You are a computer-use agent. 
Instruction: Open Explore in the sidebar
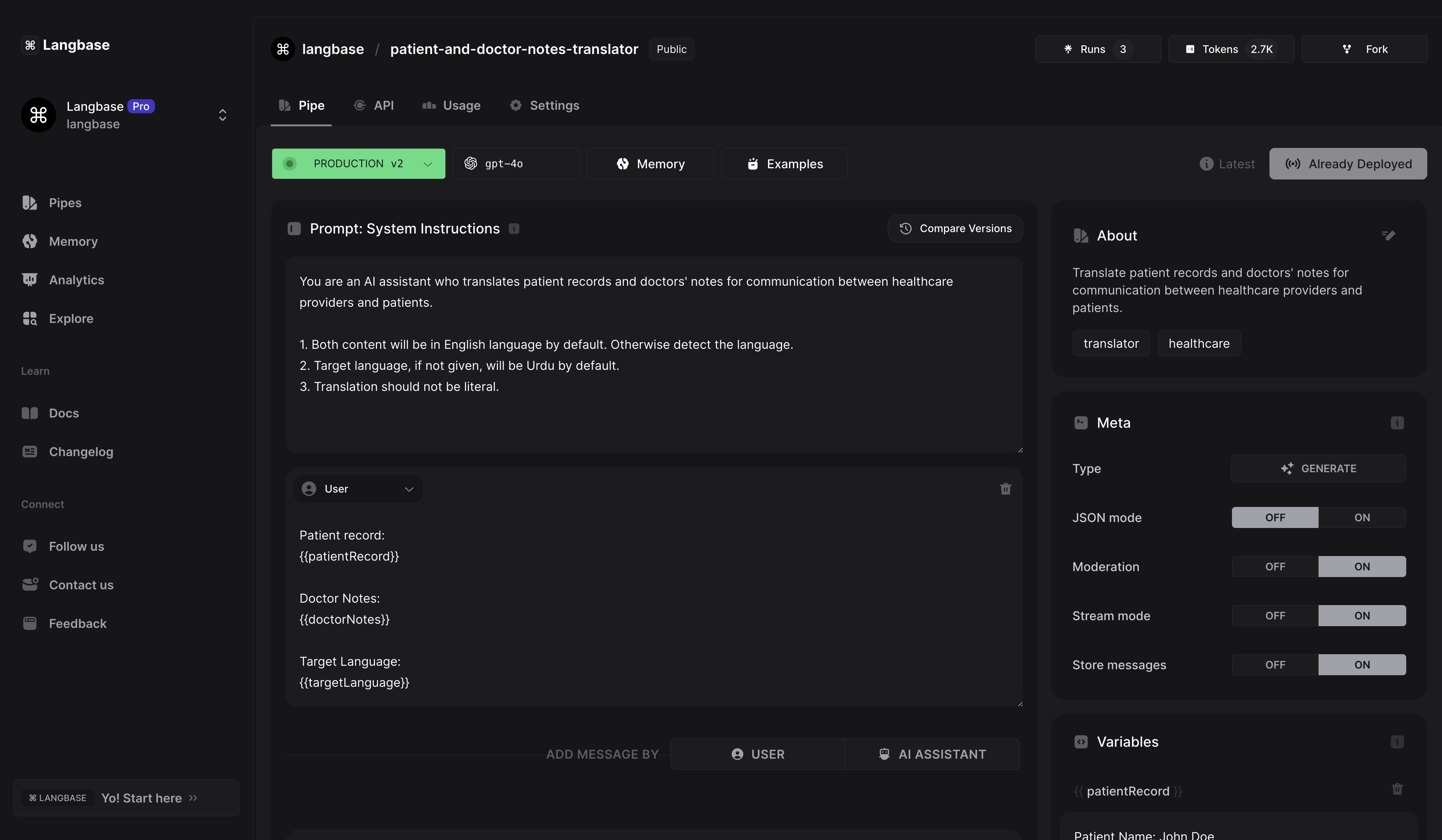pos(71,319)
